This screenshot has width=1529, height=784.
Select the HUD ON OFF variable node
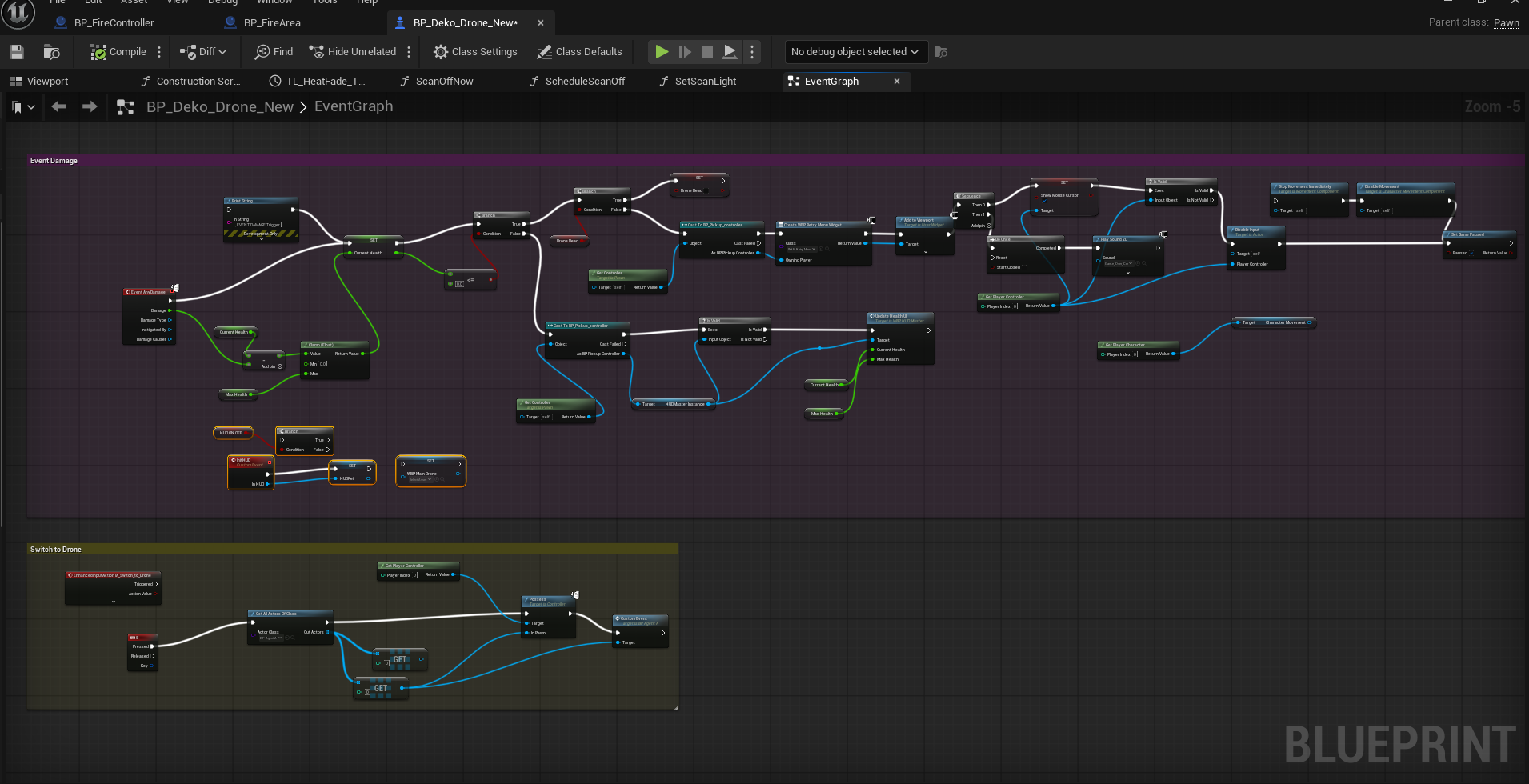(233, 433)
